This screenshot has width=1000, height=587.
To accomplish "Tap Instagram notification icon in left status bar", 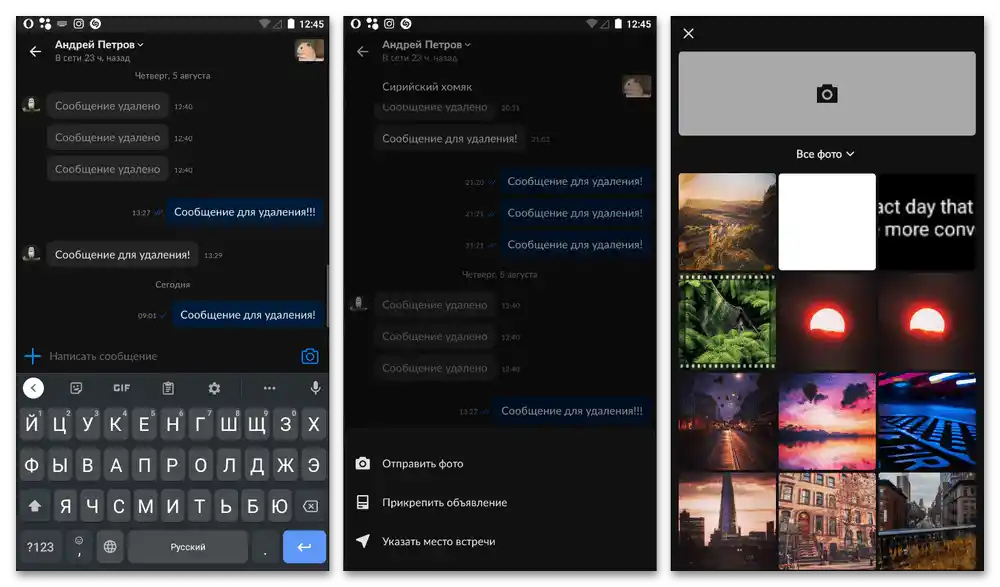I will pos(78,24).
